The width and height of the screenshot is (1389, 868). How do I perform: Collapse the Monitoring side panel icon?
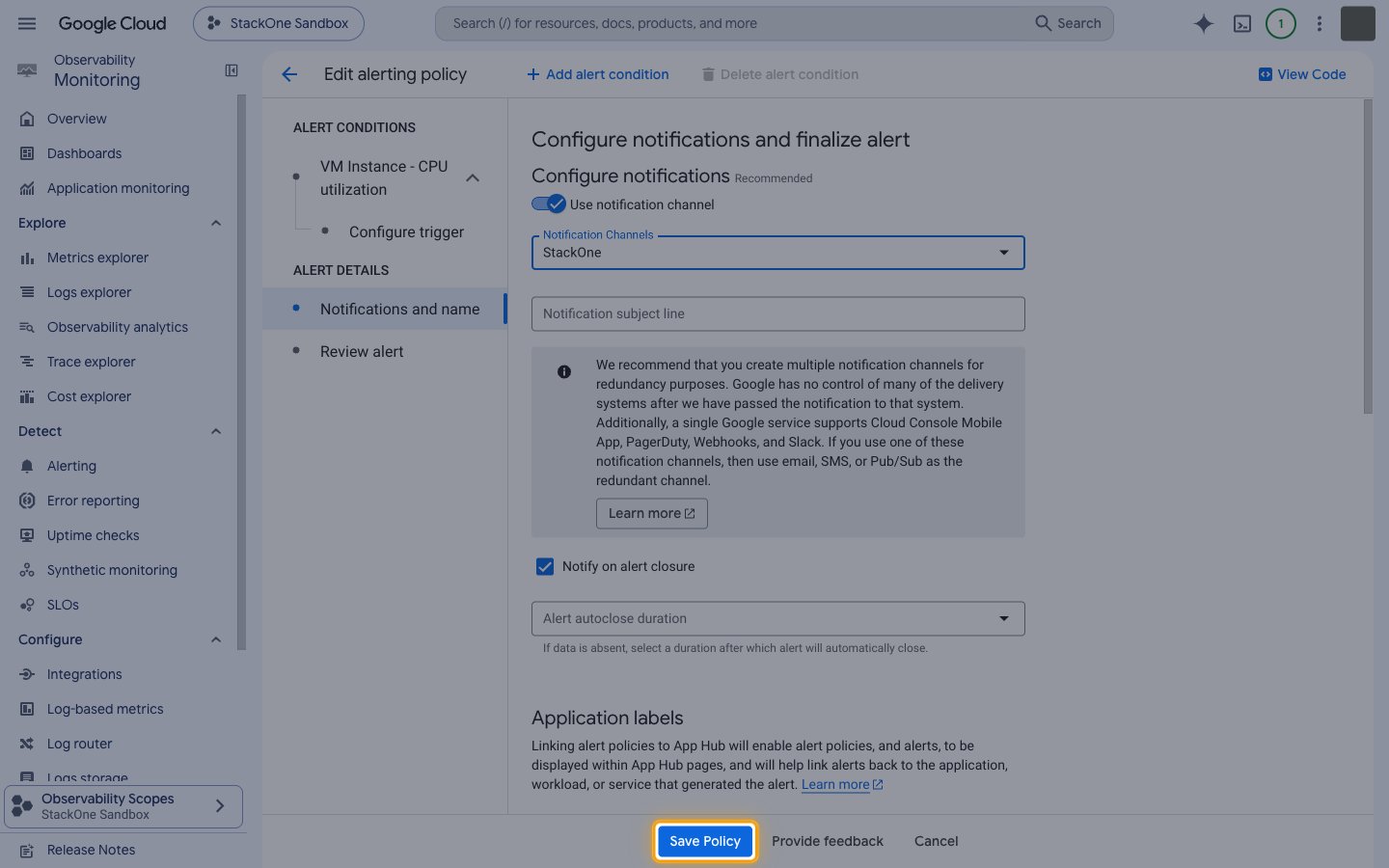pyautogui.click(x=231, y=70)
